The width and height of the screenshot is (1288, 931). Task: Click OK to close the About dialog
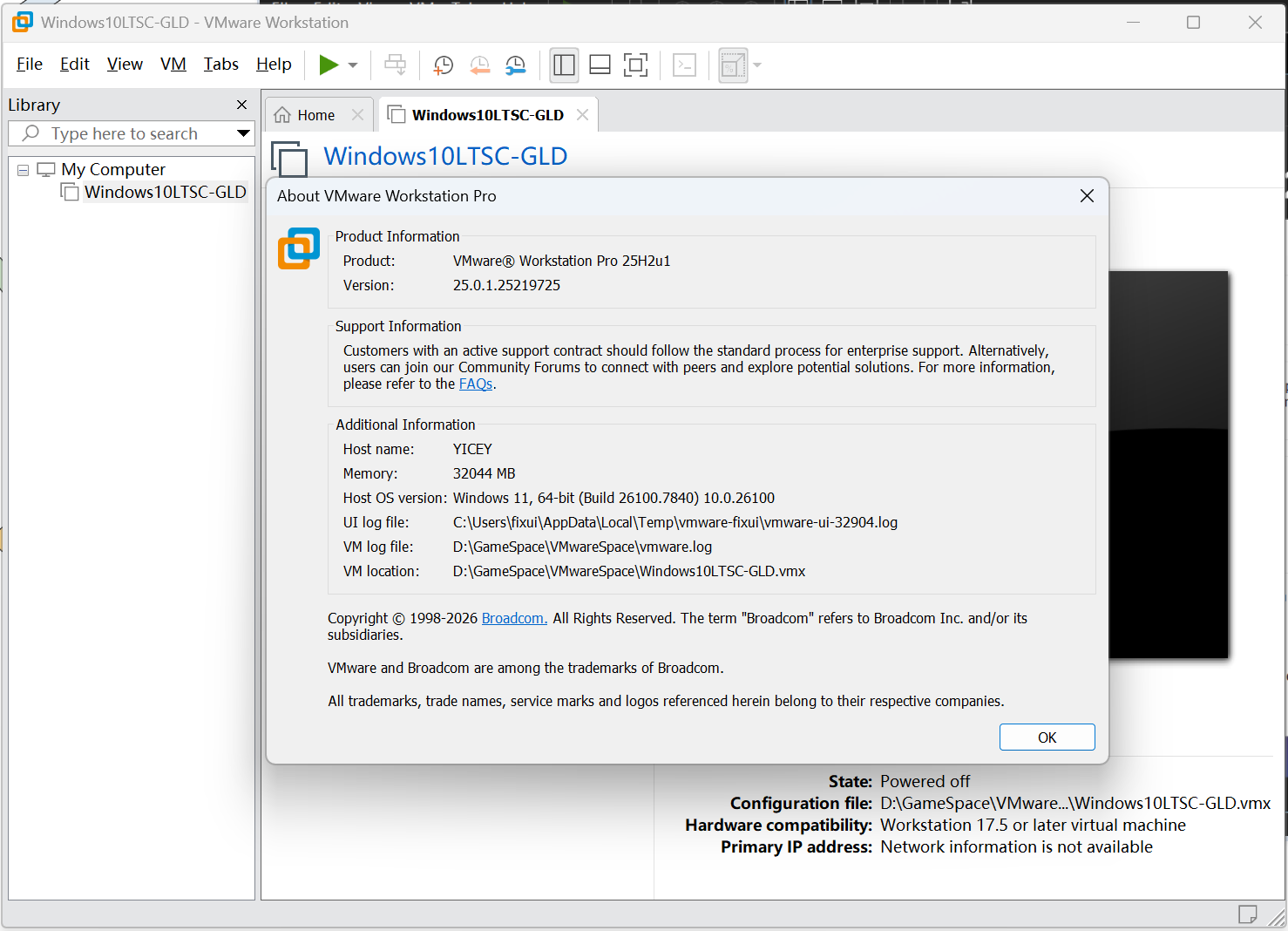point(1047,737)
